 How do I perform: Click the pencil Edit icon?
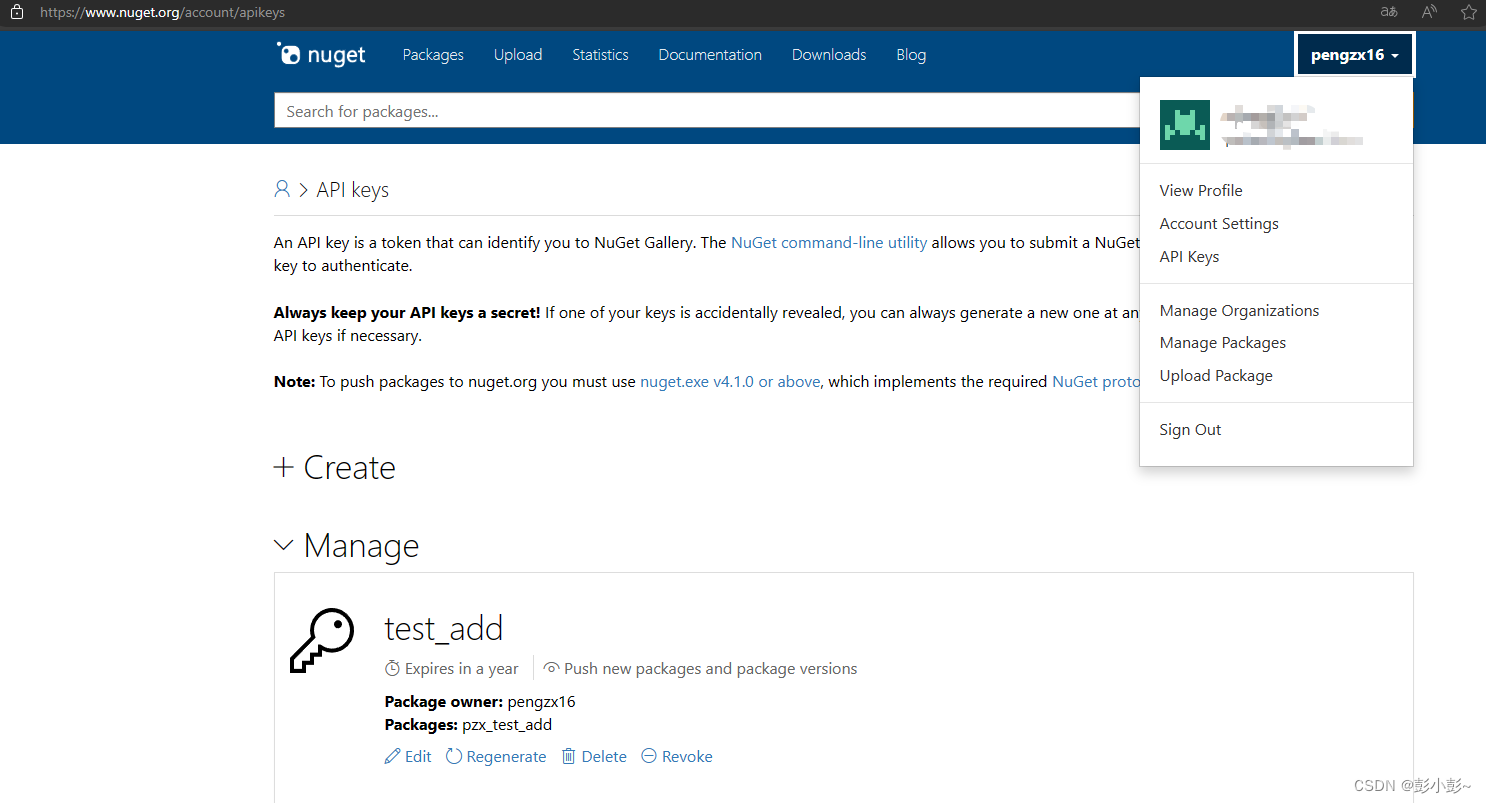coord(392,756)
